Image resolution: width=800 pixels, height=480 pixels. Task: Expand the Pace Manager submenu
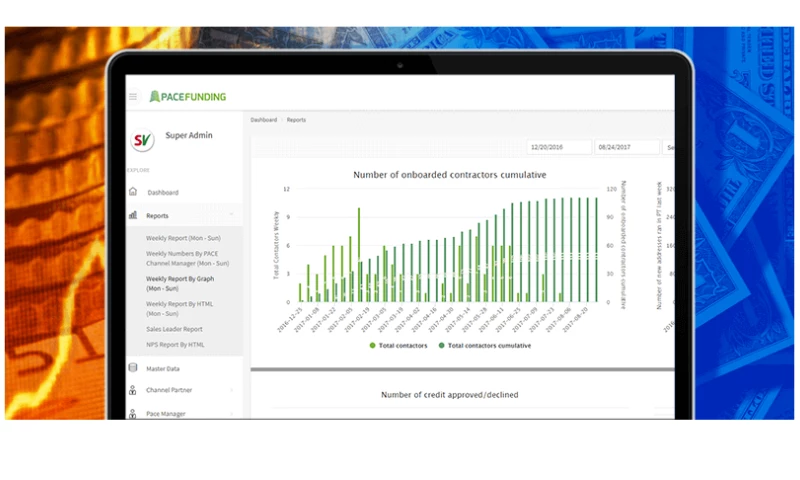click(x=231, y=413)
